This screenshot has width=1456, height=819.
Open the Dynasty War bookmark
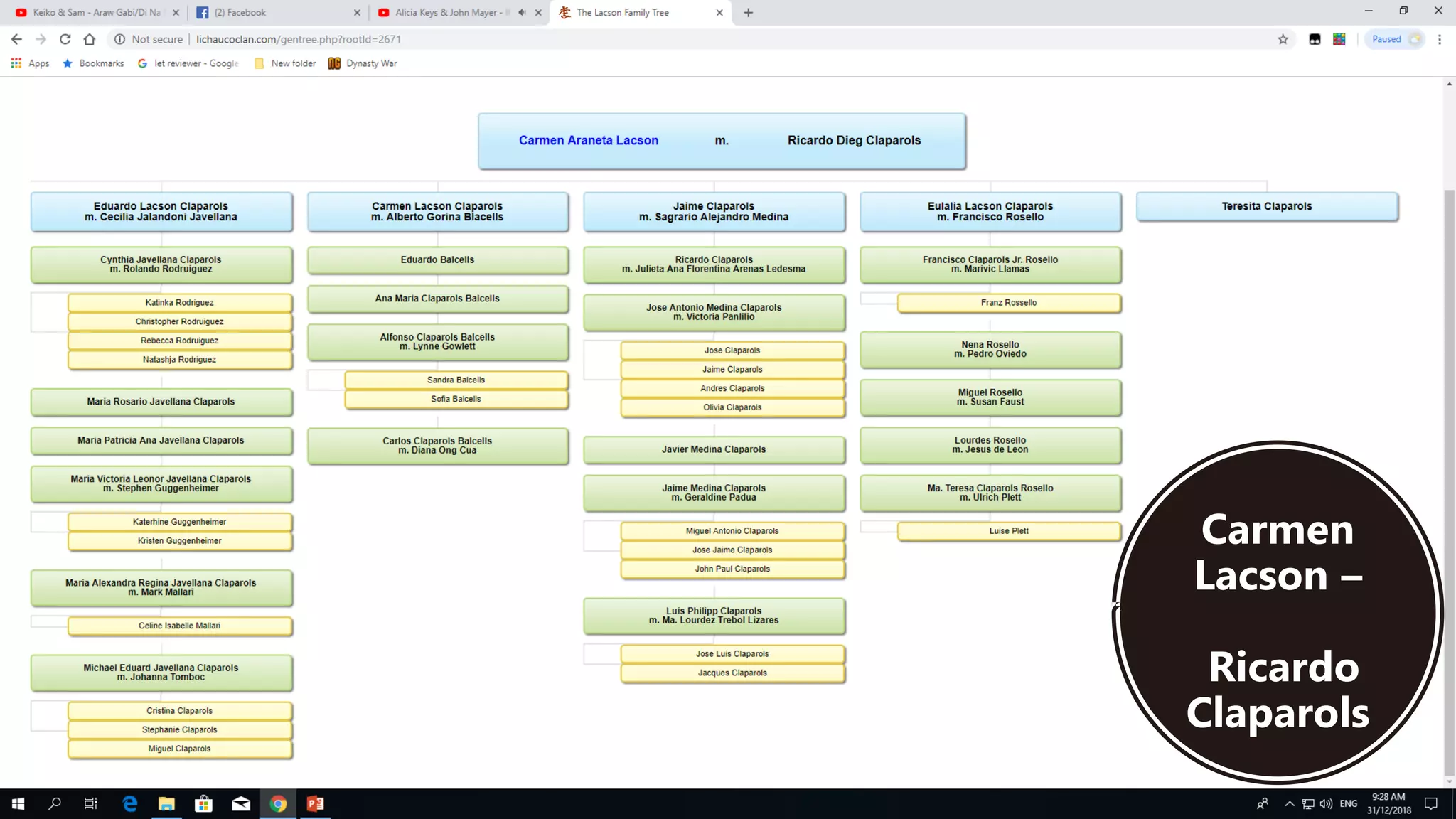coord(363,63)
